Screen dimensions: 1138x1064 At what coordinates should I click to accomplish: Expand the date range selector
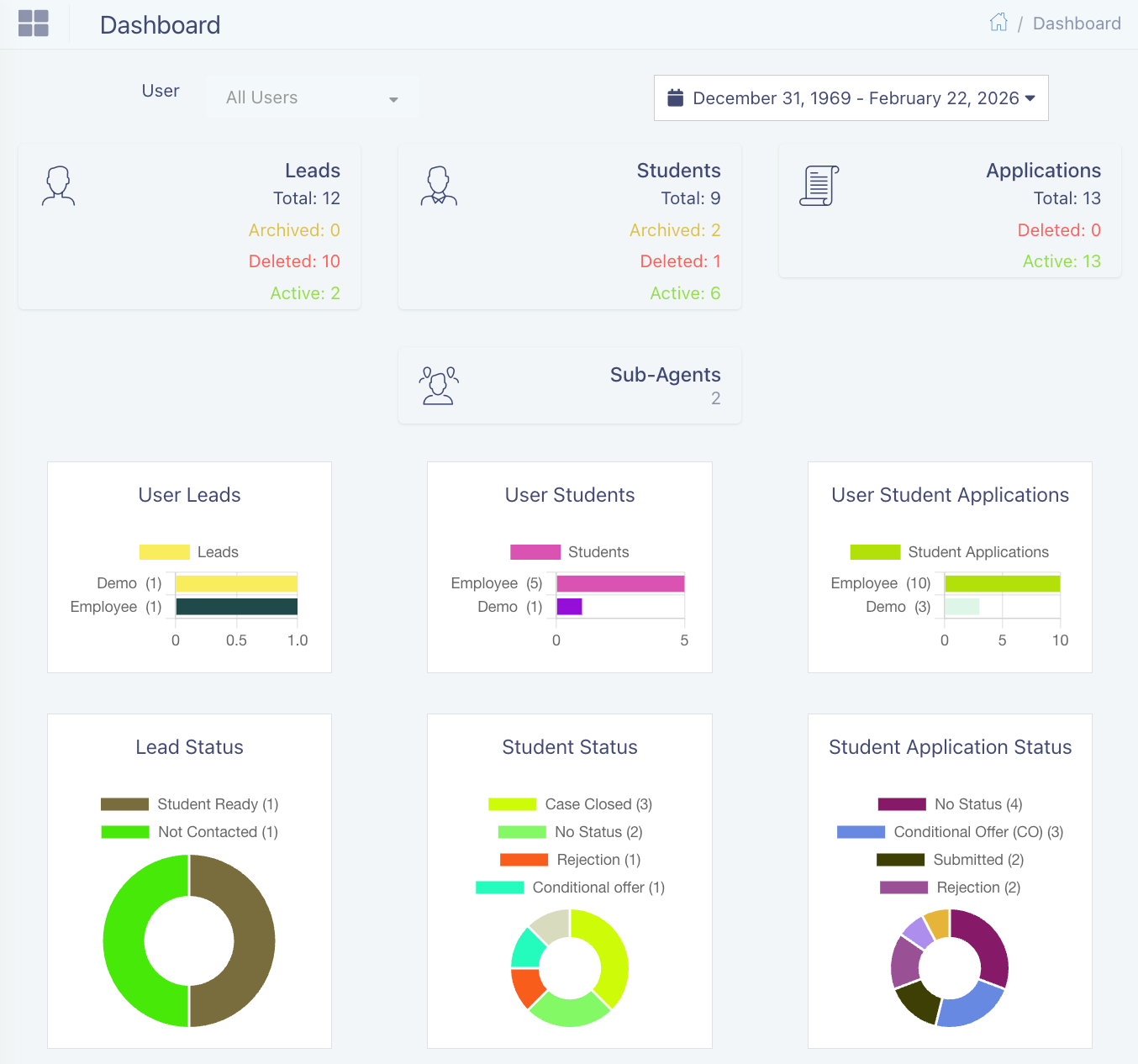tap(851, 97)
